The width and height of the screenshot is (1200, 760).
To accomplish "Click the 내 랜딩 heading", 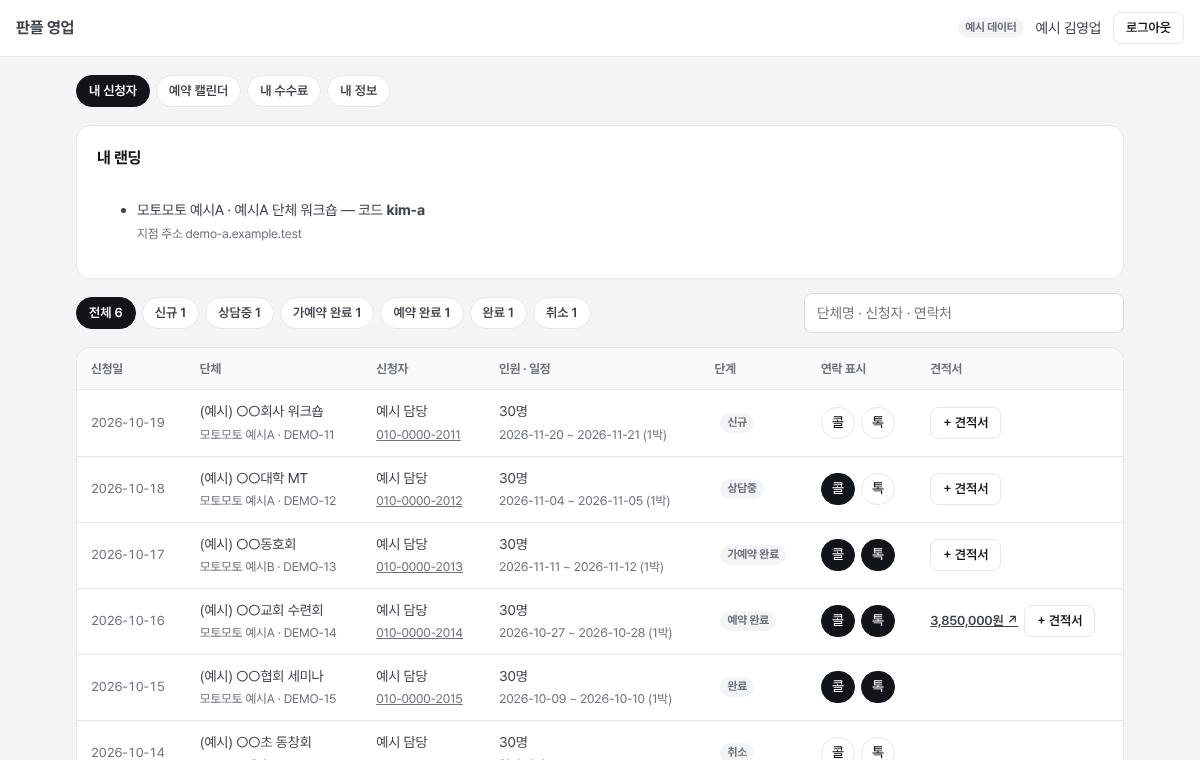I will pos(119,157).
